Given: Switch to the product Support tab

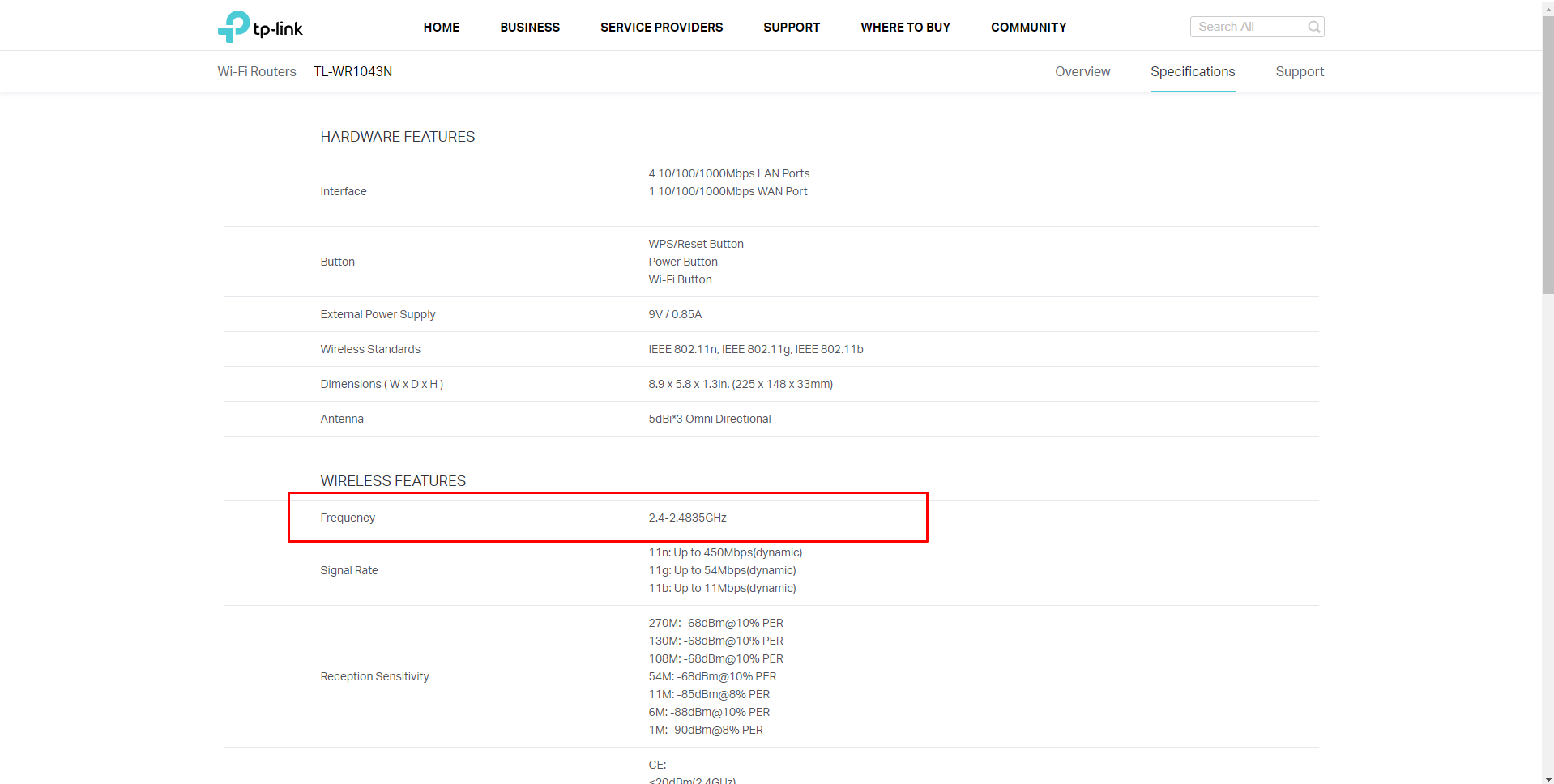Looking at the screenshot, I should 1299,72.
